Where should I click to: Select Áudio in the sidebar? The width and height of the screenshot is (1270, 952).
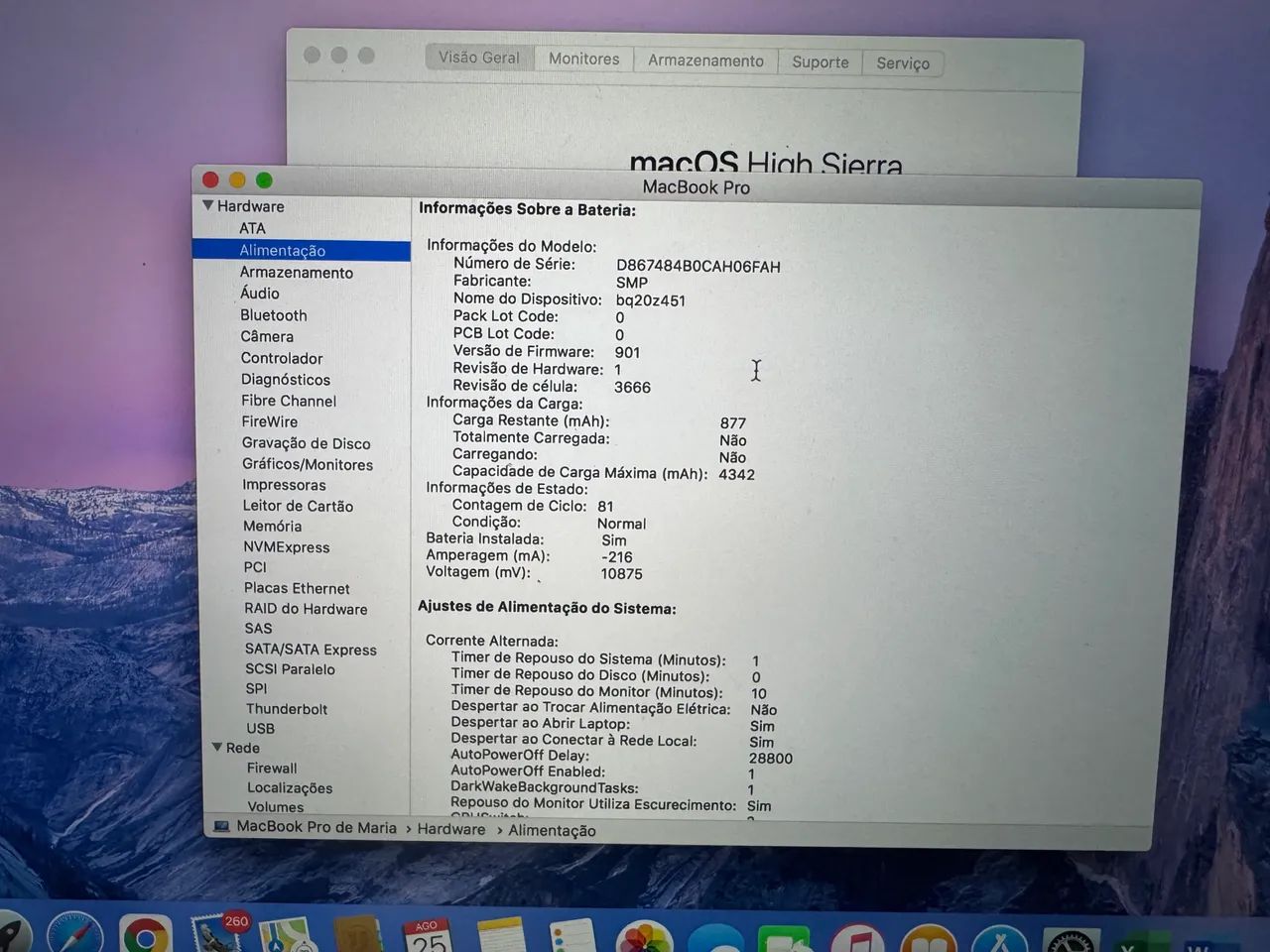(260, 294)
